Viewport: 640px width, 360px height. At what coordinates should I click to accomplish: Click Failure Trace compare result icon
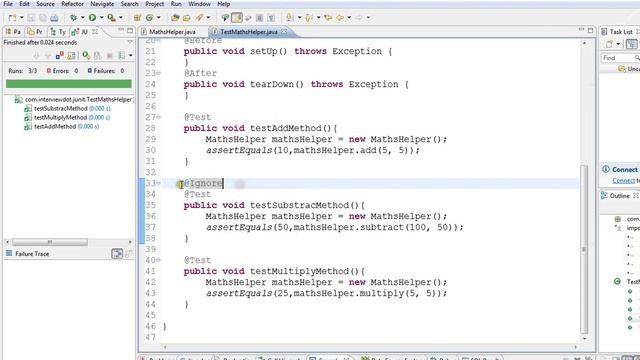(117, 254)
